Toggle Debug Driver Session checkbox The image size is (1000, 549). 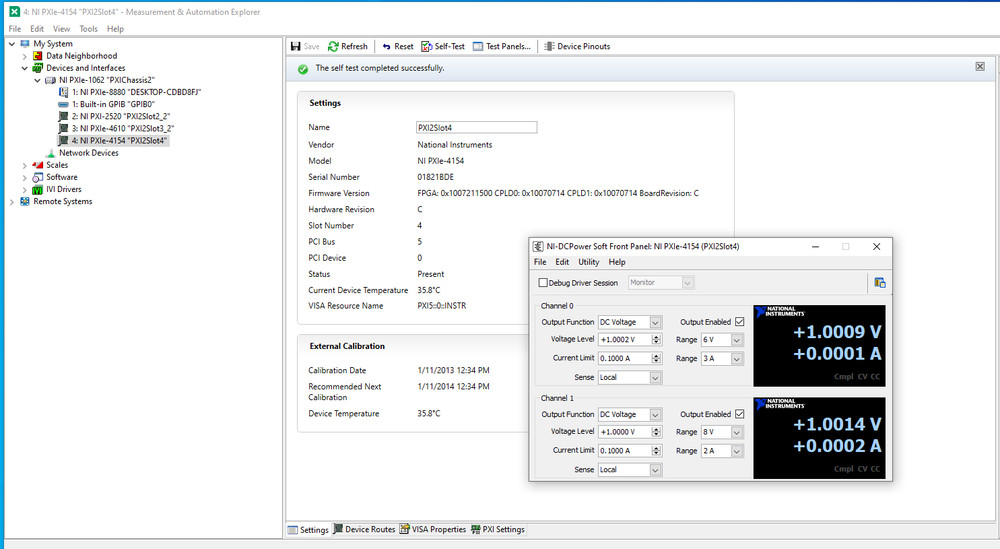543,282
